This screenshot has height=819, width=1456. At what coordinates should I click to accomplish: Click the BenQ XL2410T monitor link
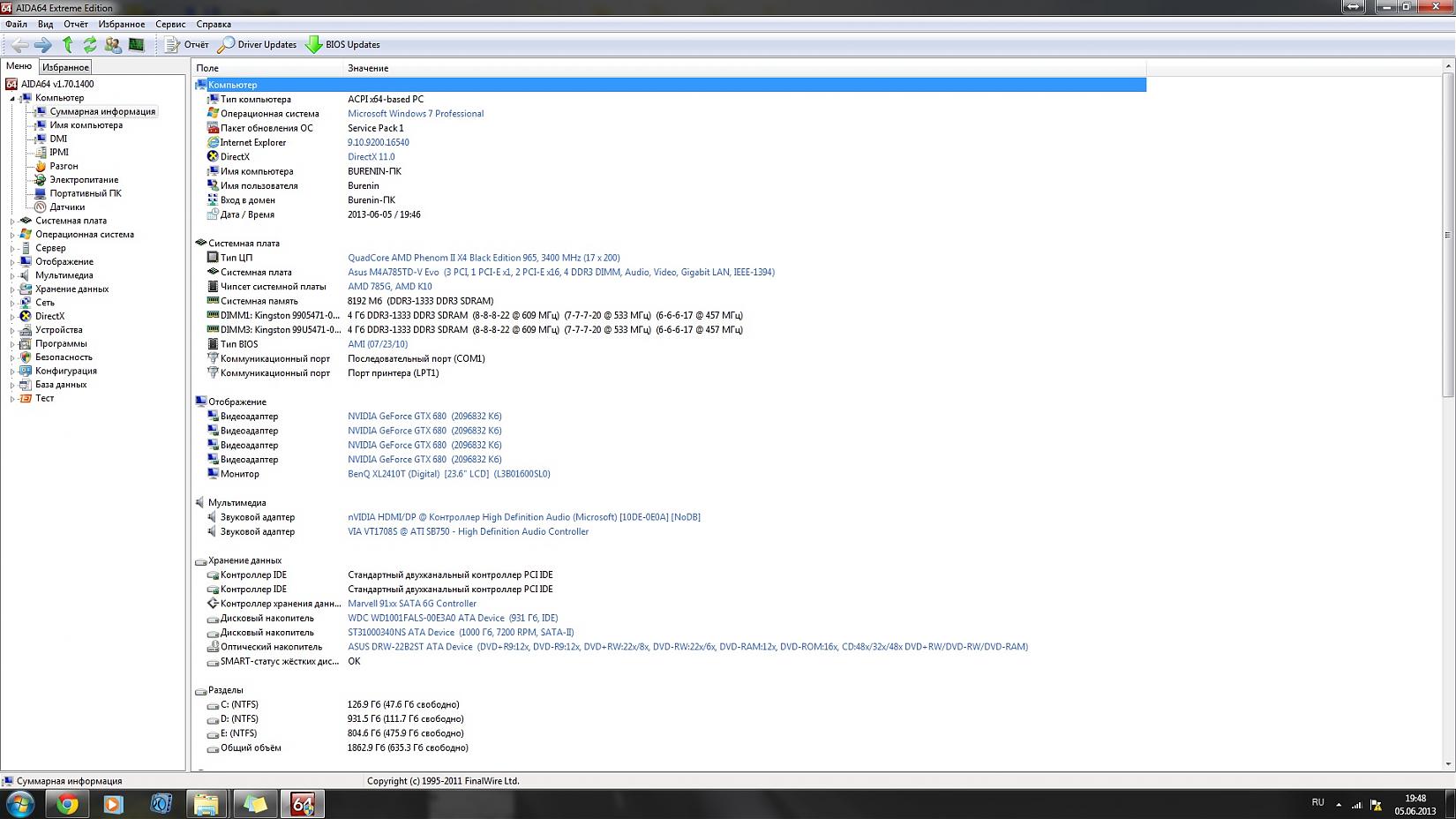click(449, 474)
